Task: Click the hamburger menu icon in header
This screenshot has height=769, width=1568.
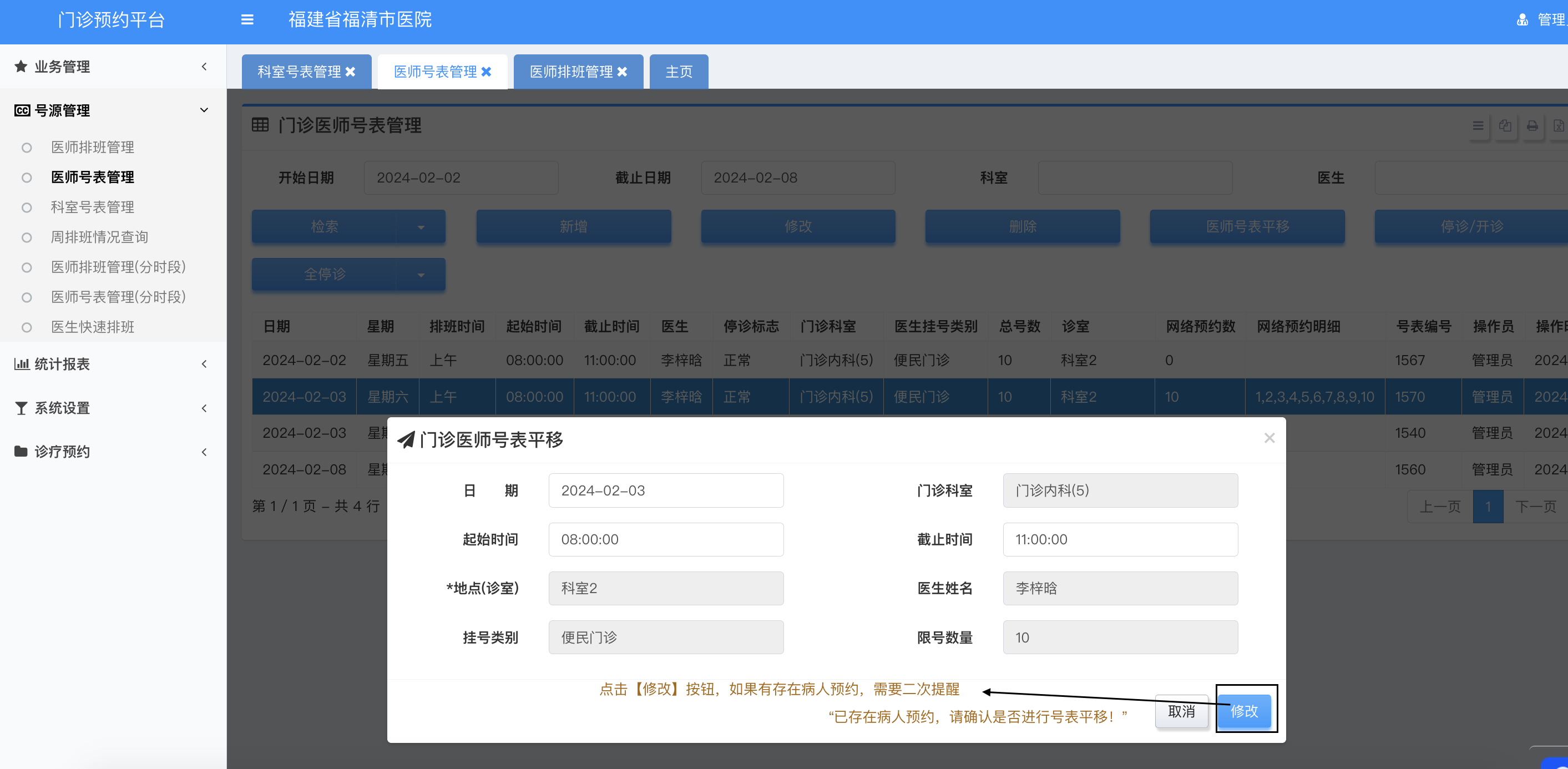Action: coord(247,19)
